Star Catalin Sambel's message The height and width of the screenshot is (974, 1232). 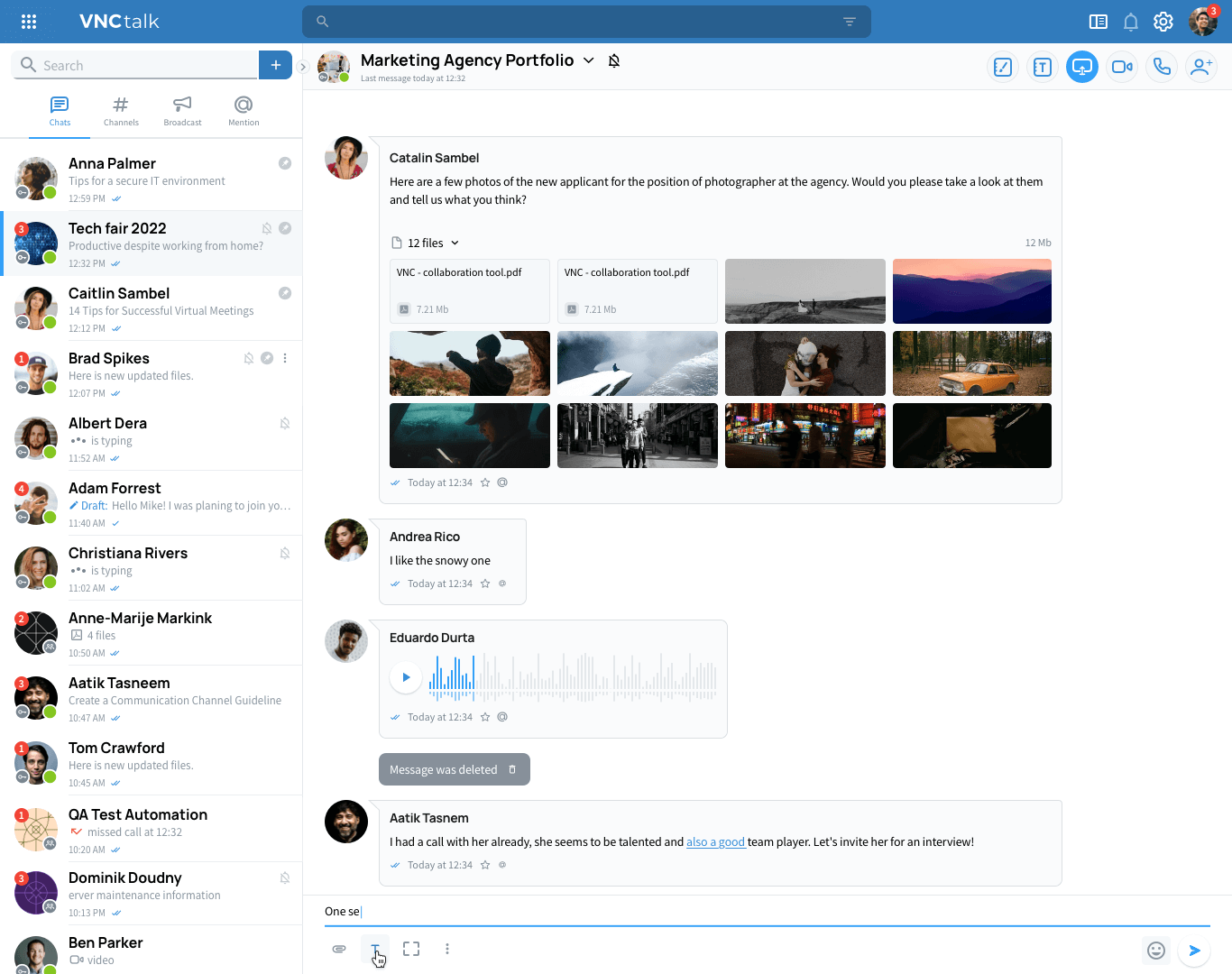click(485, 482)
